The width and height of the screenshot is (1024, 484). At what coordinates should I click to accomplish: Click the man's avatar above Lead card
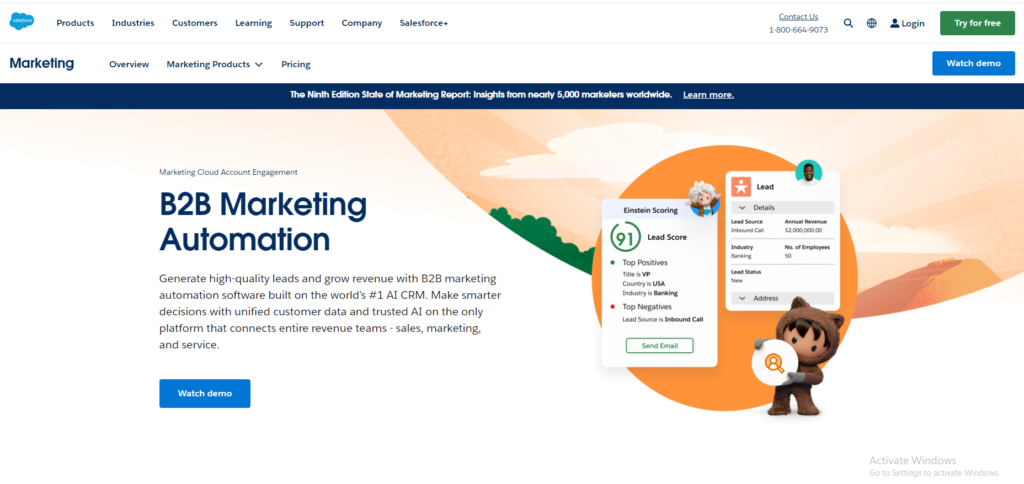(808, 172)
